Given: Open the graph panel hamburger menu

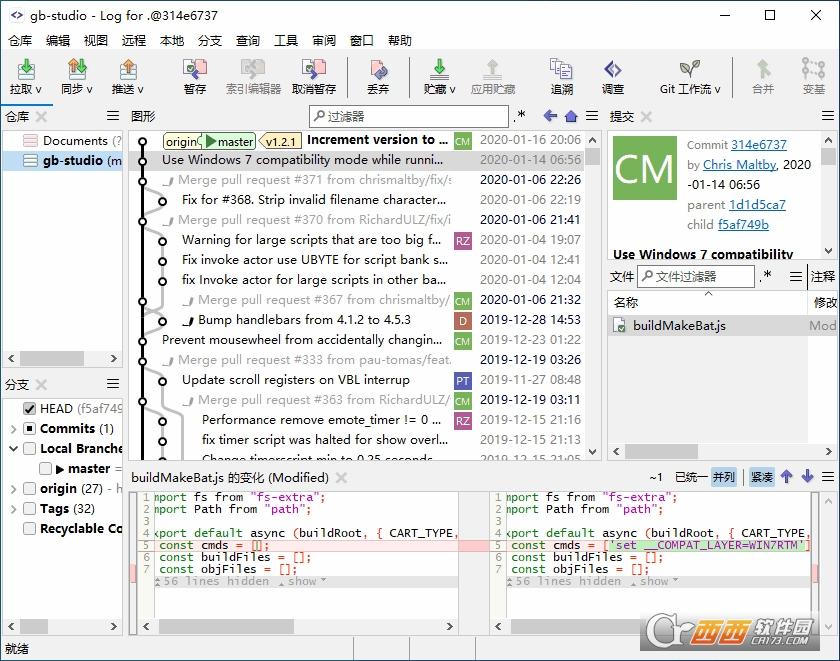Looking at the screenshot, I should click(591, 116).
